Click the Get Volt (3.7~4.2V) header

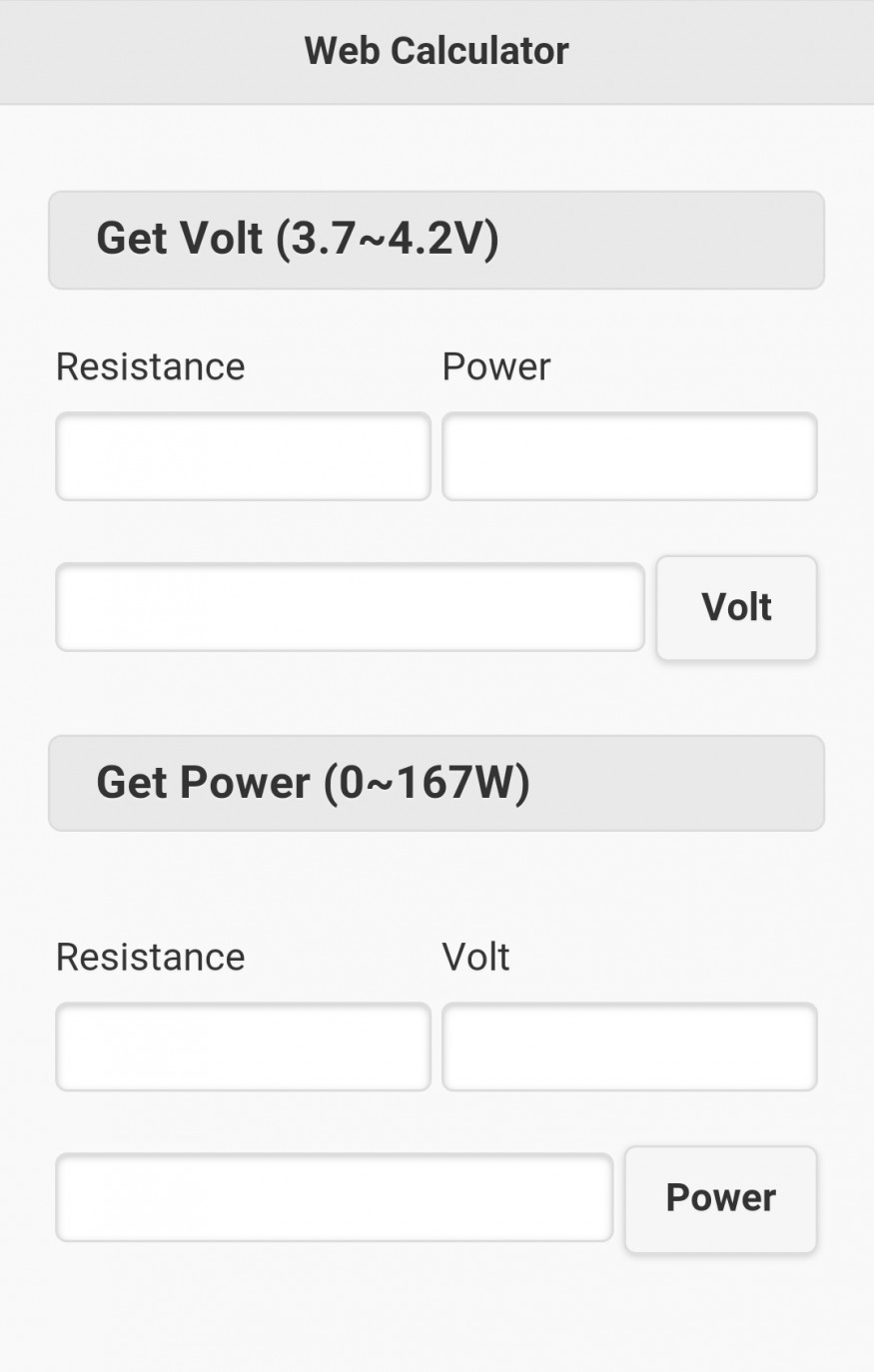(x=437, y=240)
